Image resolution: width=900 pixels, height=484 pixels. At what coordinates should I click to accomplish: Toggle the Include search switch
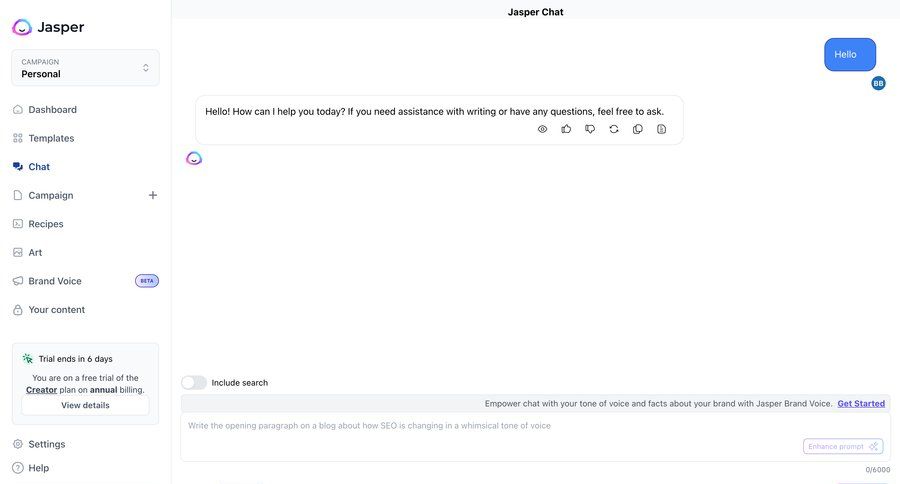click(194, 383)
